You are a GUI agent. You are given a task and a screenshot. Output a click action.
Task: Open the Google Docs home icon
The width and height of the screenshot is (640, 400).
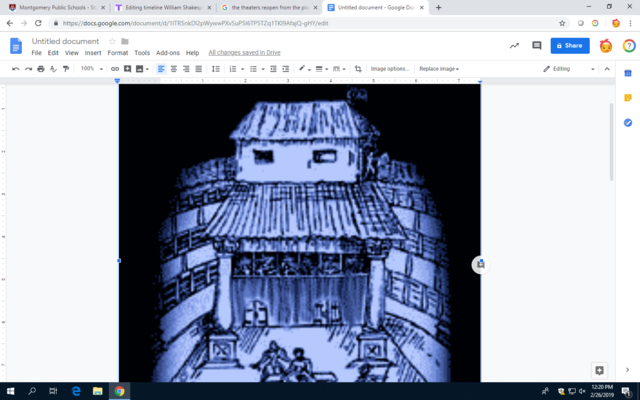(16, 46)
